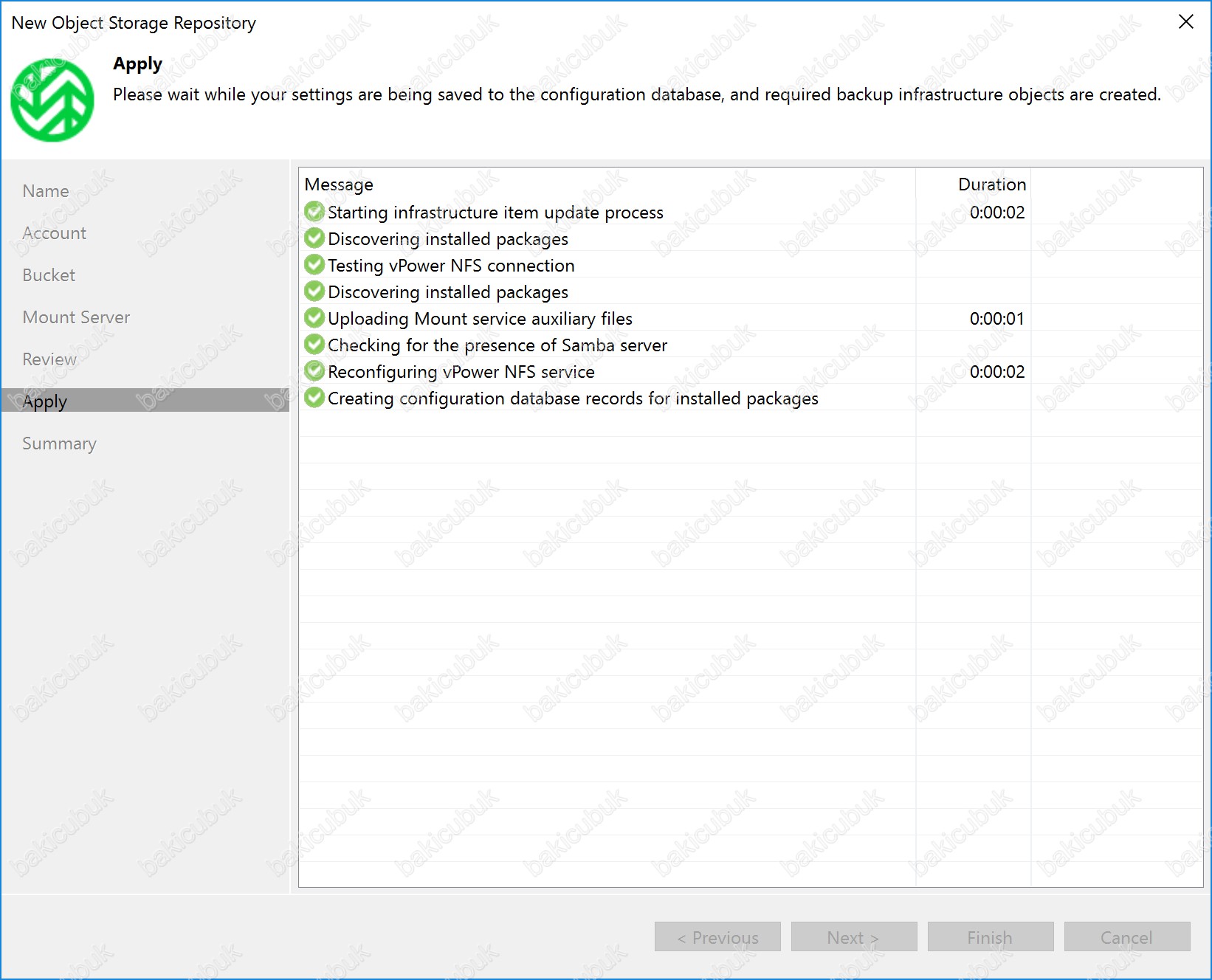Click the Next button
This screenshot has height=980, width=1212.
tap(853, 937)
